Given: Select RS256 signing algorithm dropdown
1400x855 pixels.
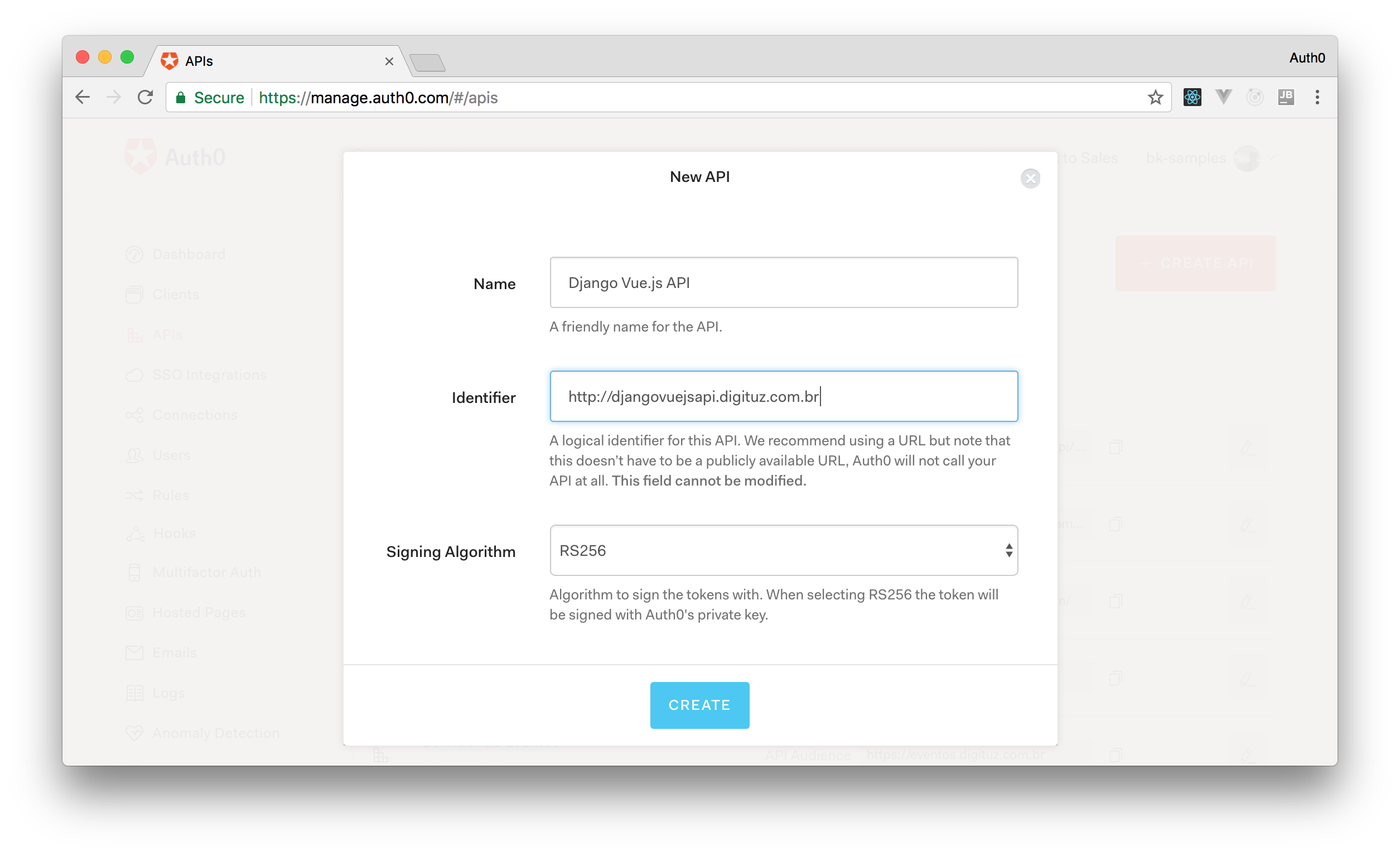Looking at the screenshot, I should pos(784,550).
